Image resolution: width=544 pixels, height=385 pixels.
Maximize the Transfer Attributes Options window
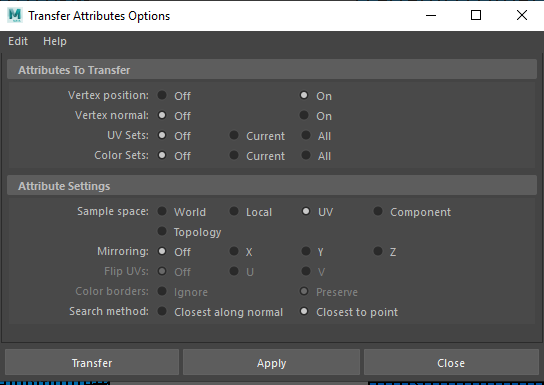click(476, 15)
